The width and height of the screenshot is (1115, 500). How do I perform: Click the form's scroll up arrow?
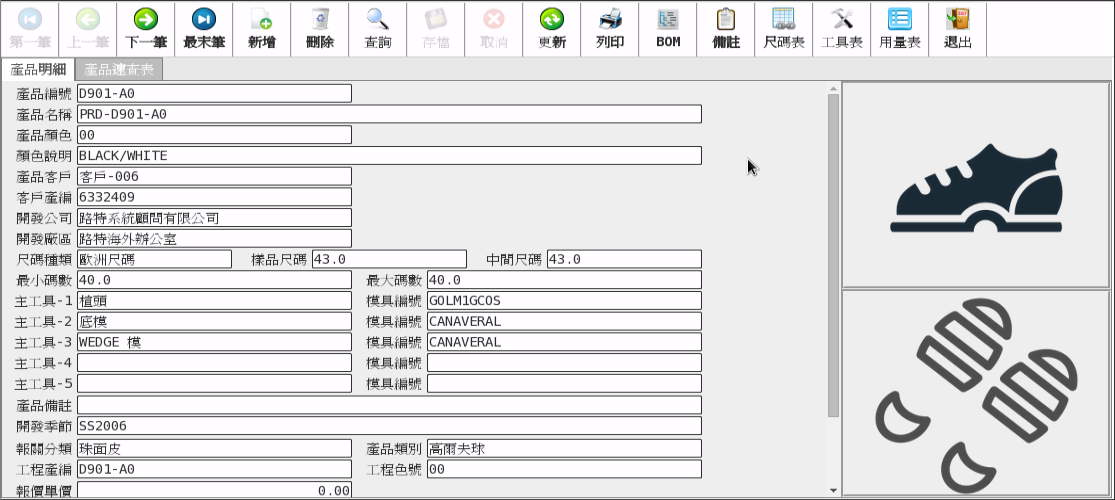click(833, 88)
